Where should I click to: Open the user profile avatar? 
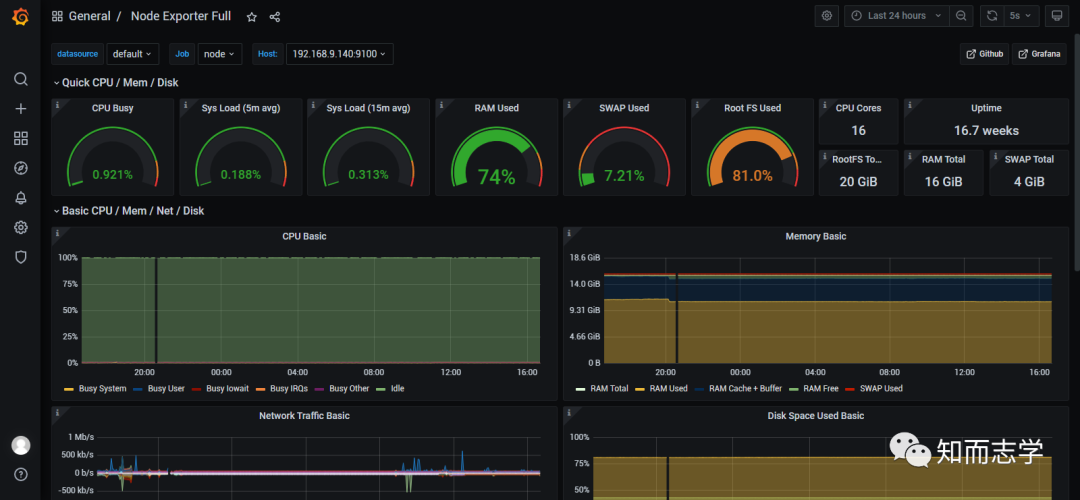pos(21,445)
